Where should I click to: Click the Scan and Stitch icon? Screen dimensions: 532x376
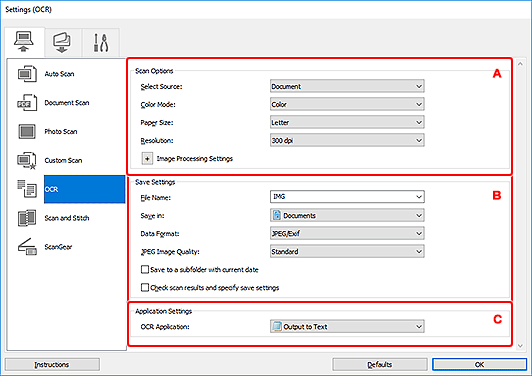click(x=27, y=218)
